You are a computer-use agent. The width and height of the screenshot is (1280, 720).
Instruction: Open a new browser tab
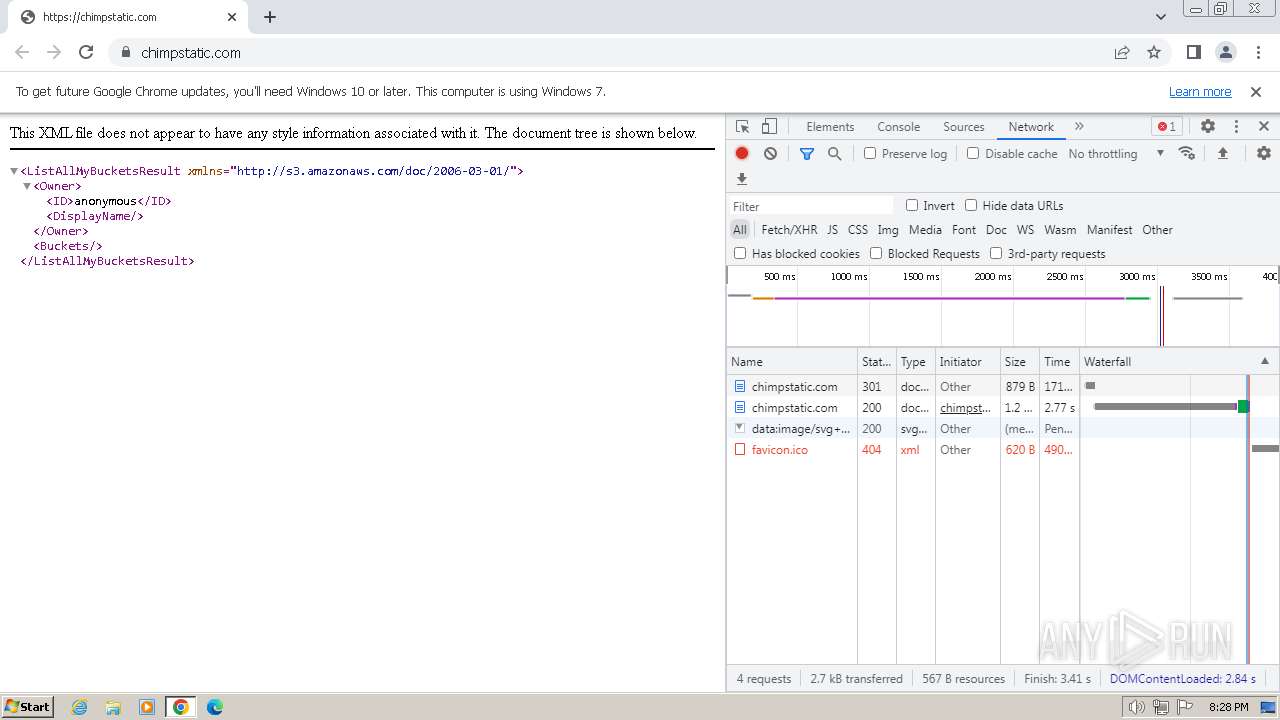click(270, 17)
